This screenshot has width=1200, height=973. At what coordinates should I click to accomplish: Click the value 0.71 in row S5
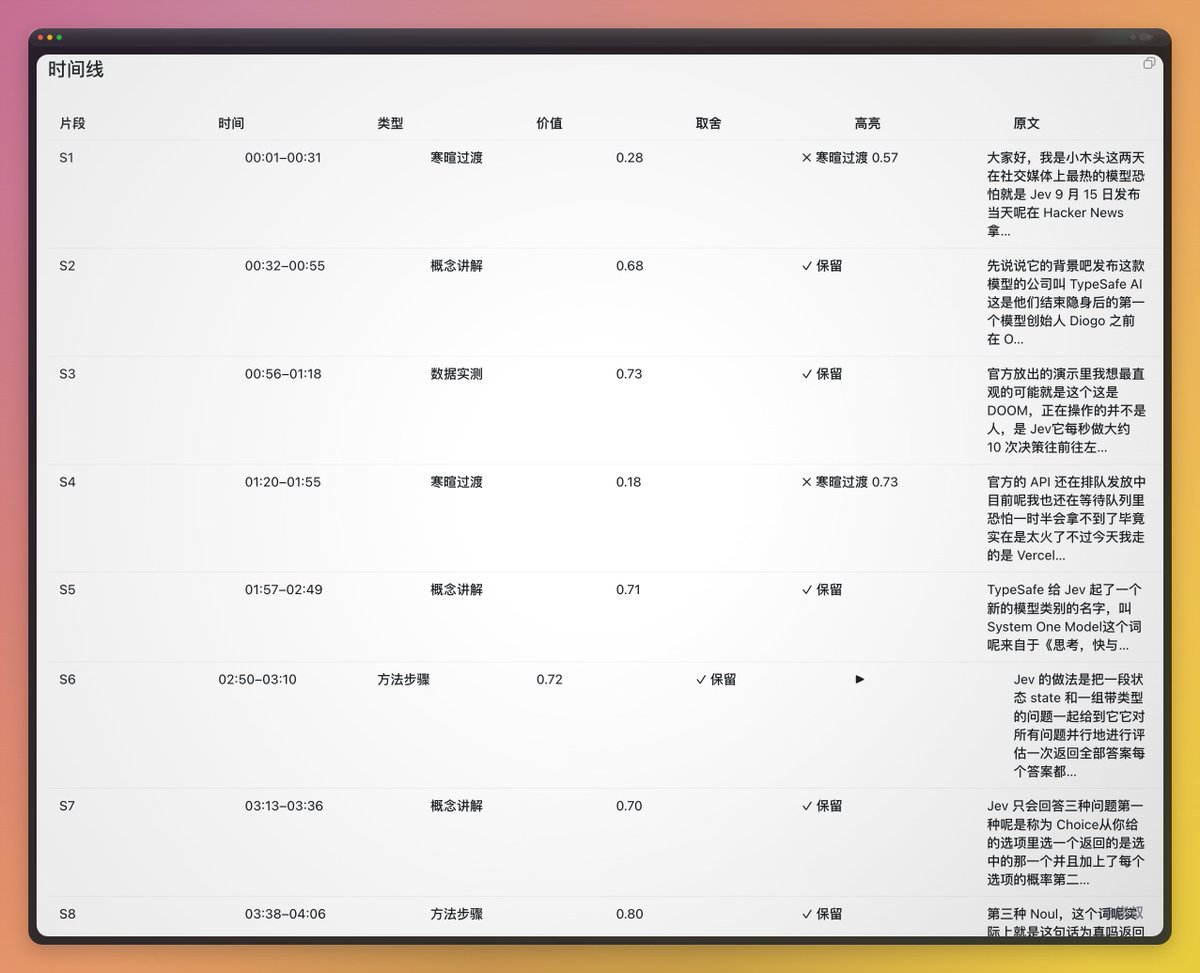[x=629, y=590]
